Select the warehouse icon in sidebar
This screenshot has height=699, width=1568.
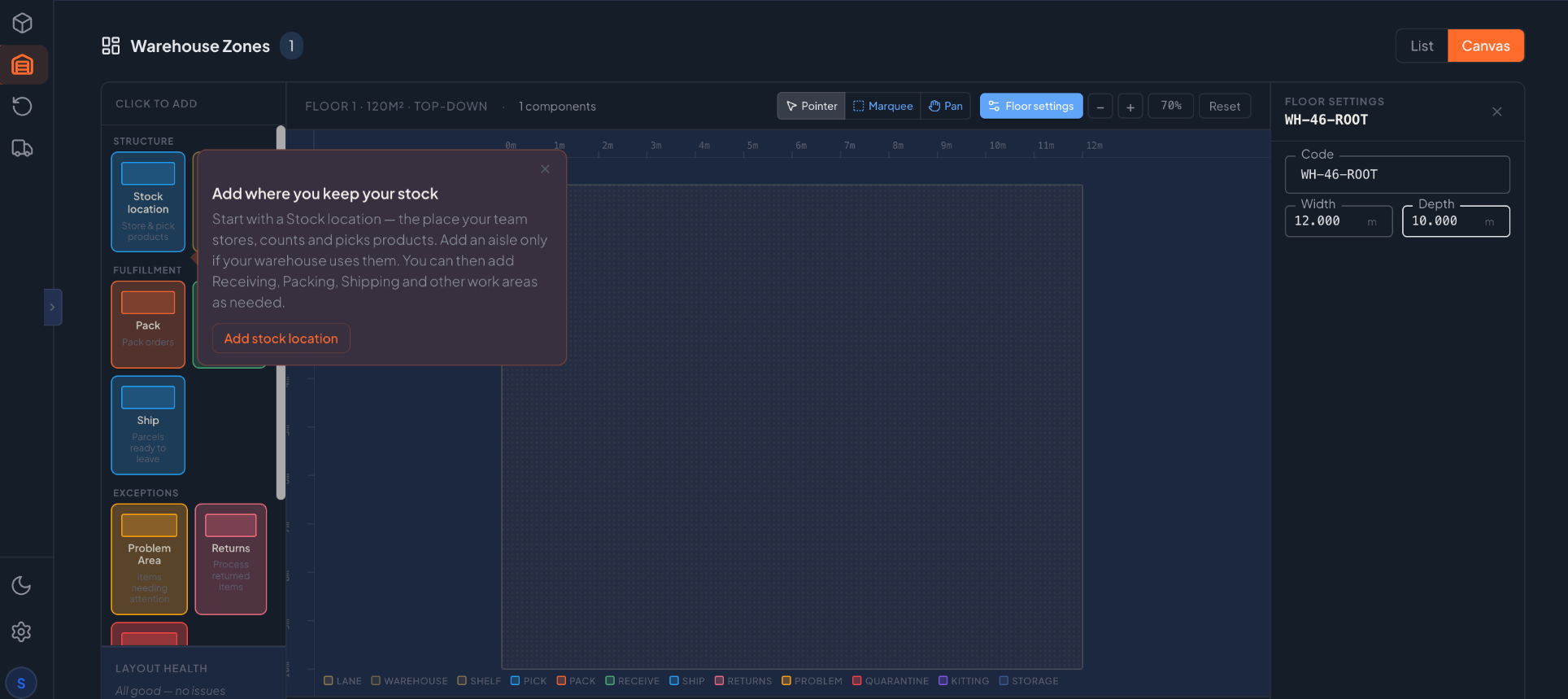click(23, 64)
